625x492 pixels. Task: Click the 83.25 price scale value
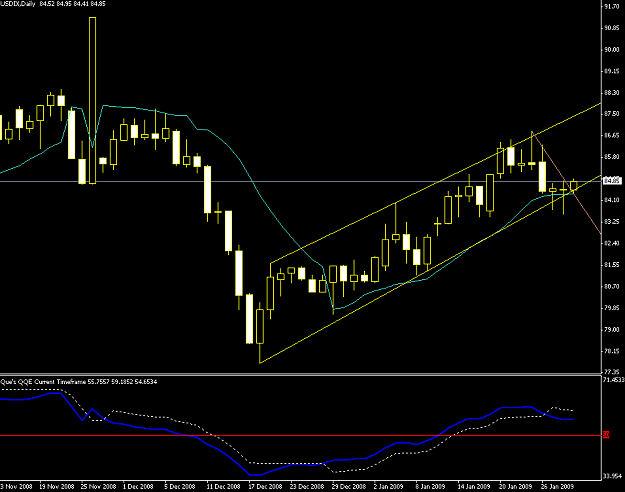[612, 221]
